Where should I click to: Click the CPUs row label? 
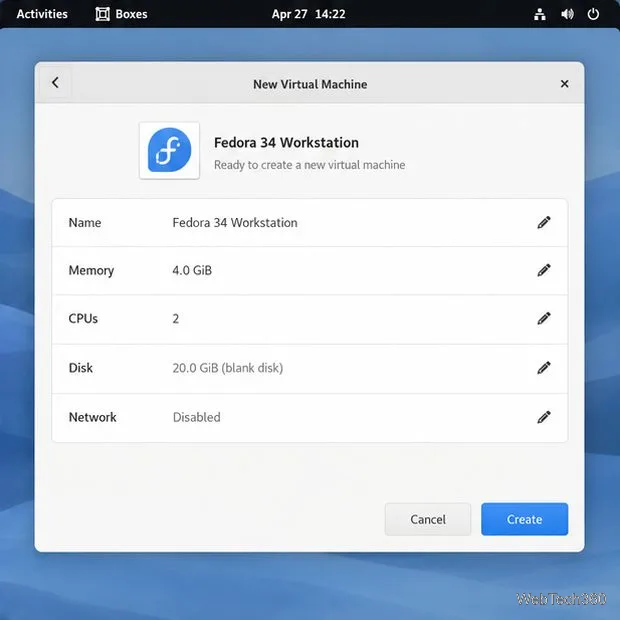[x=83, y=319]
